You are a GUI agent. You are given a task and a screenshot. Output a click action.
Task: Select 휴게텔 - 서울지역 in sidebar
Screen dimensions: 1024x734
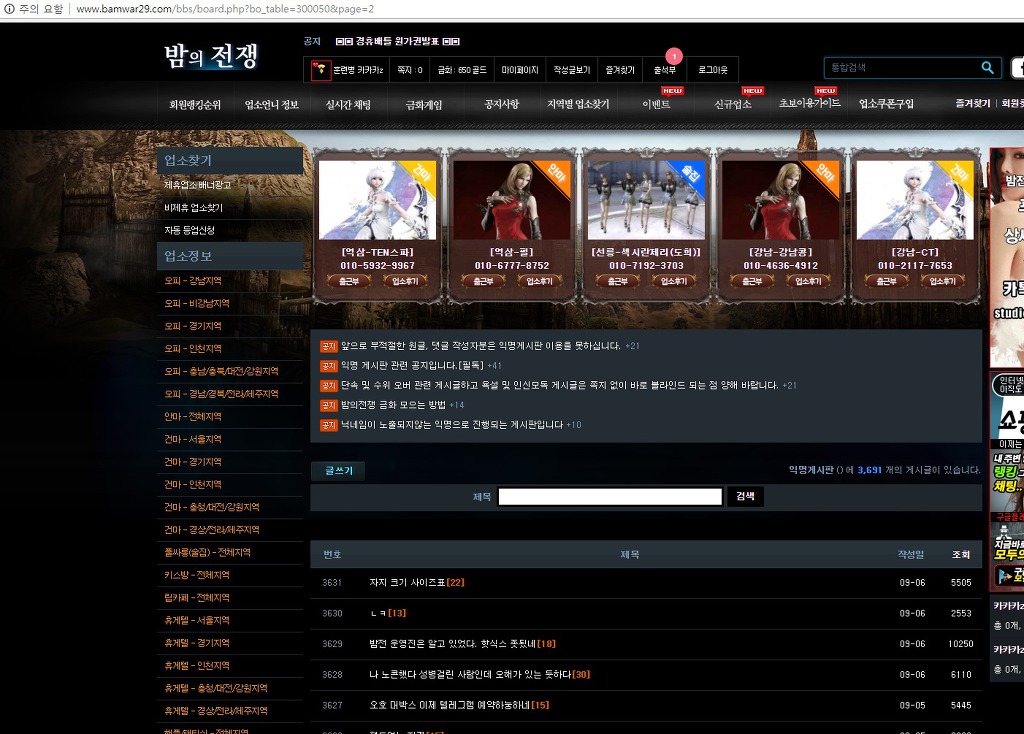point(197,620)
